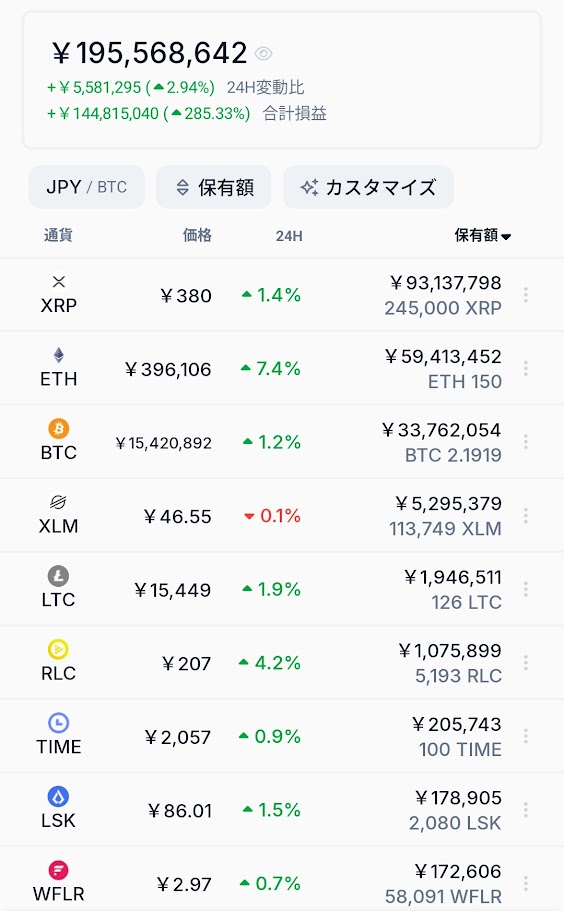Open the Ethereum ETH coin icon
Viewport: 564px width, 911px height.
pos(59,355)
